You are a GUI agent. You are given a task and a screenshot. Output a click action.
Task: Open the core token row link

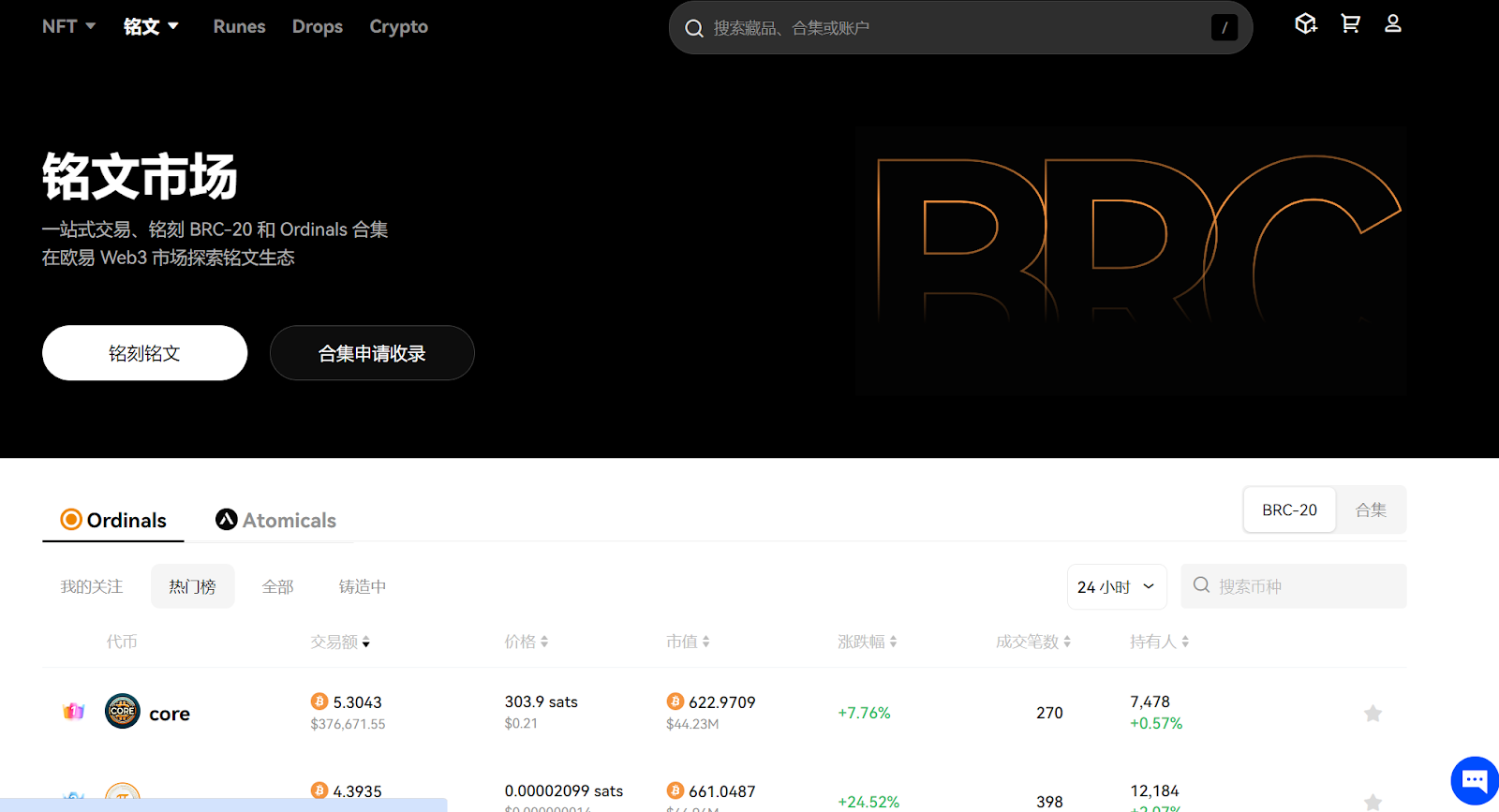coord(724,713)
